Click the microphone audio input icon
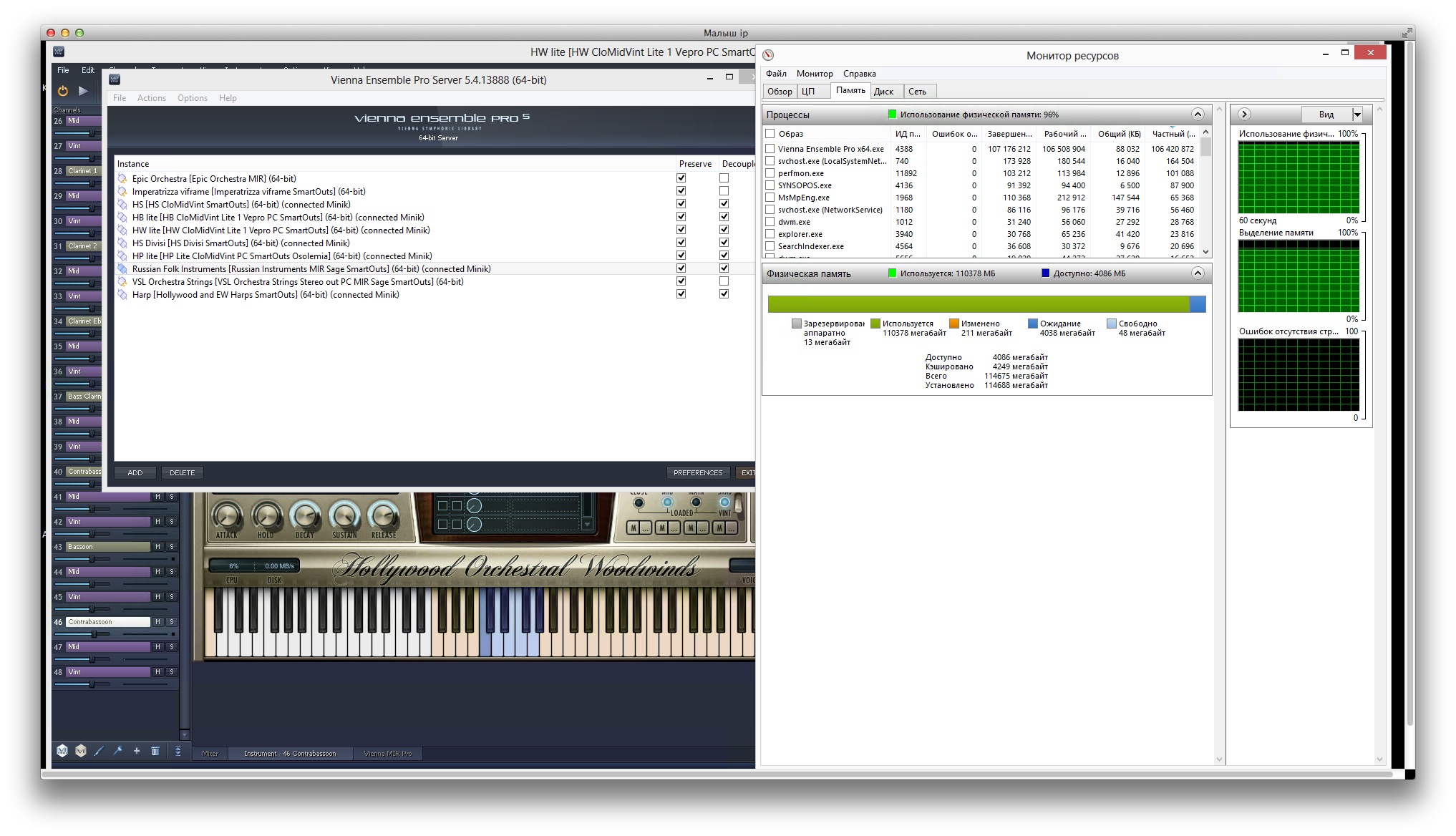1456x836 pixels. pos(118,751)
